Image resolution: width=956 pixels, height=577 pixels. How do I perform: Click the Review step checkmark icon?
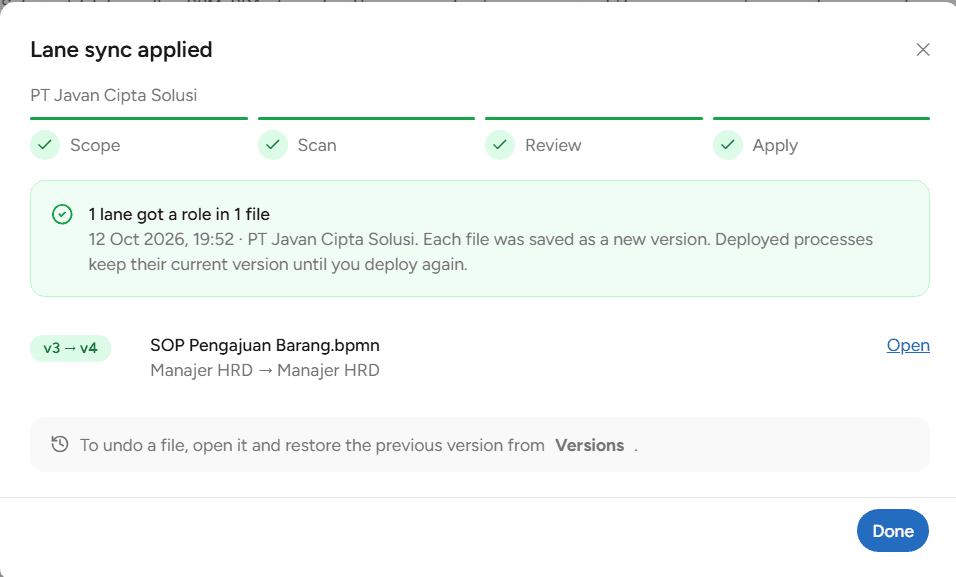pyautogui.click(x=500, y=145)
